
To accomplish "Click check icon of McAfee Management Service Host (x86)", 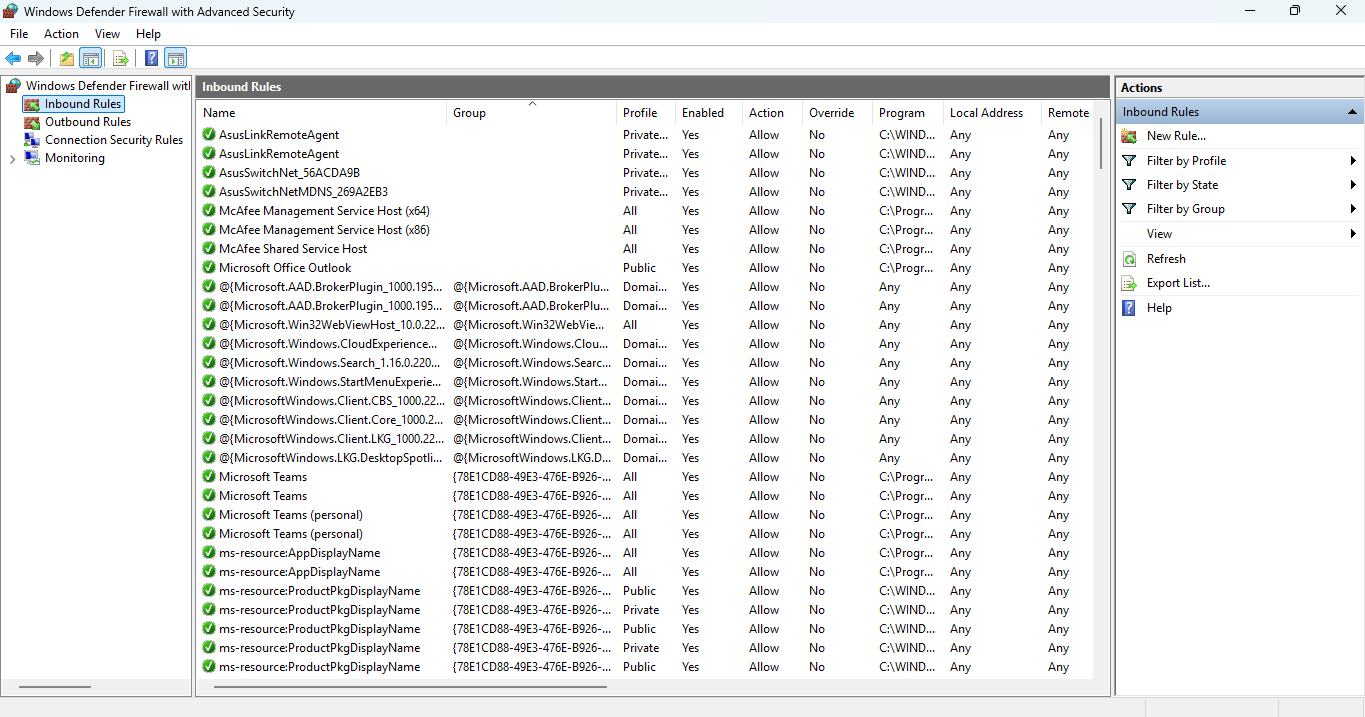I will click(209, 230).
